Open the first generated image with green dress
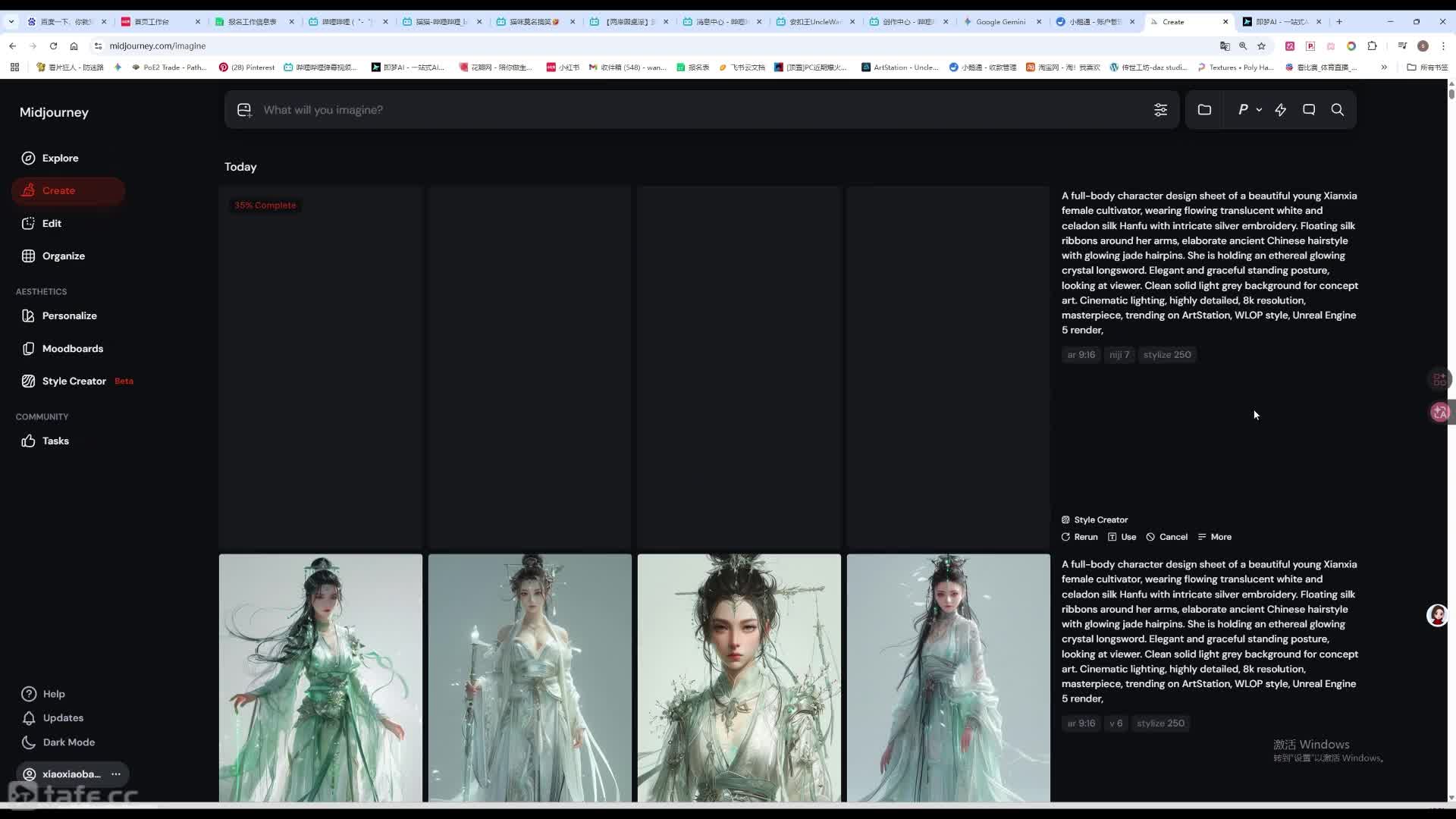1456x819 pixels. pyautogui.click(x=321, y=678)
